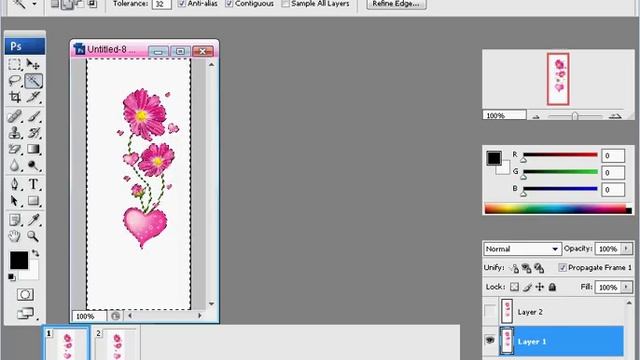Enable Sample All Layers checkbox
This screenshot has height=360, width=640.
pos(285,4)
